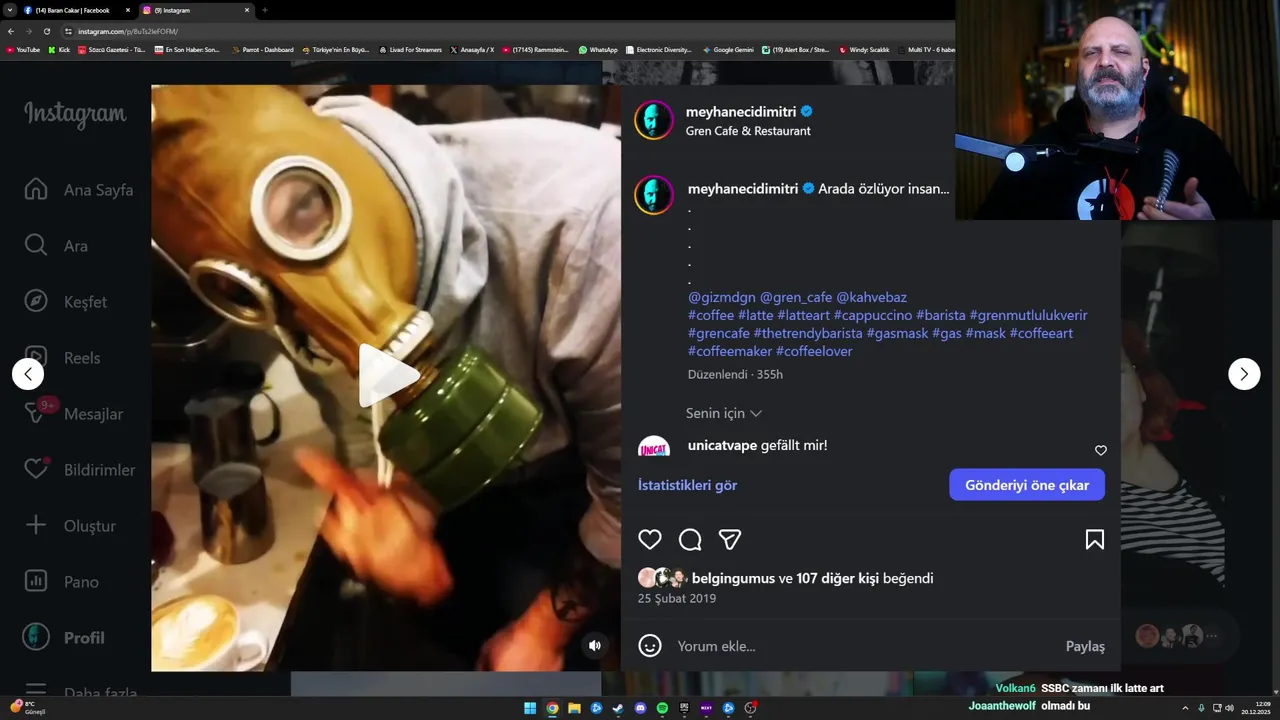Click the Gönderiyi öne çıkar button
1280x720 pixels.
click(1027, 485)
